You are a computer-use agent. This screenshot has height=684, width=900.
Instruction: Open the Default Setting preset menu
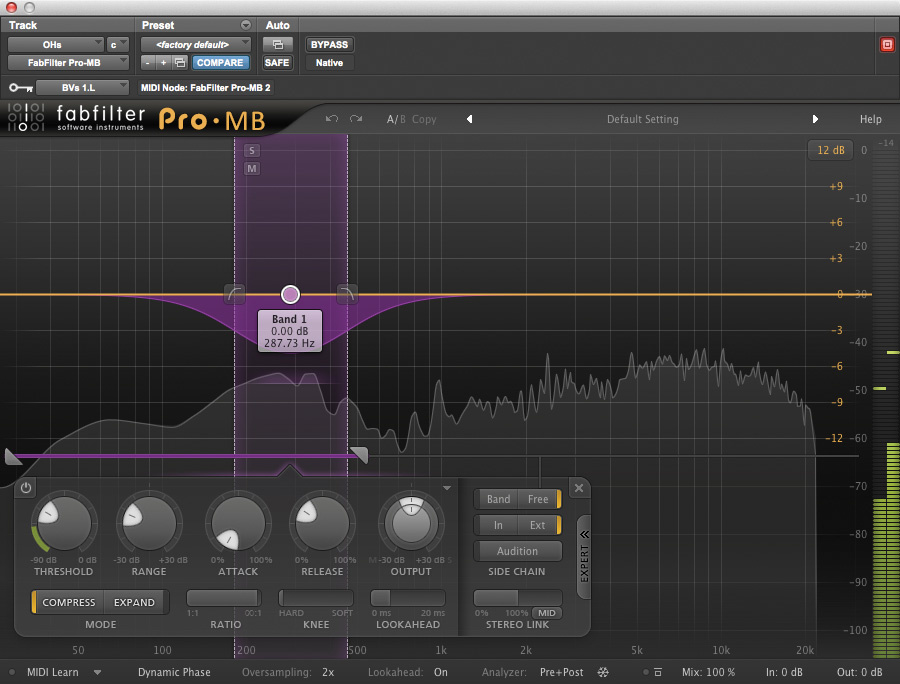tap(642, 119)
